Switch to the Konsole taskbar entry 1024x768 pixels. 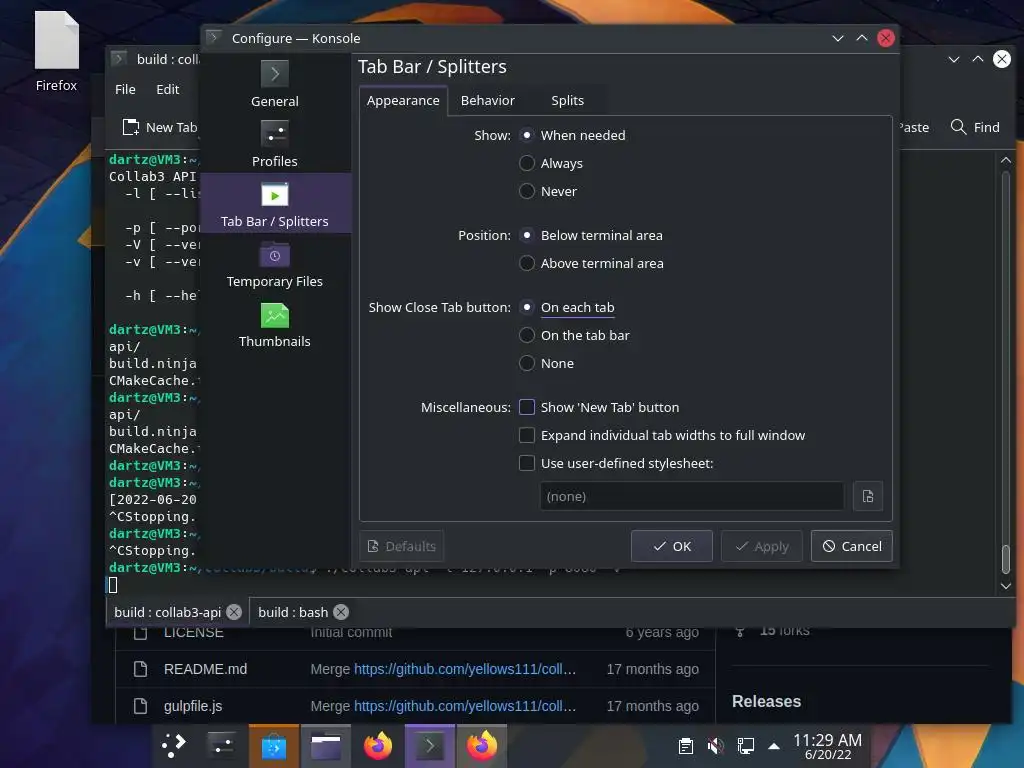pyautogui.click(x=430, y=745)
